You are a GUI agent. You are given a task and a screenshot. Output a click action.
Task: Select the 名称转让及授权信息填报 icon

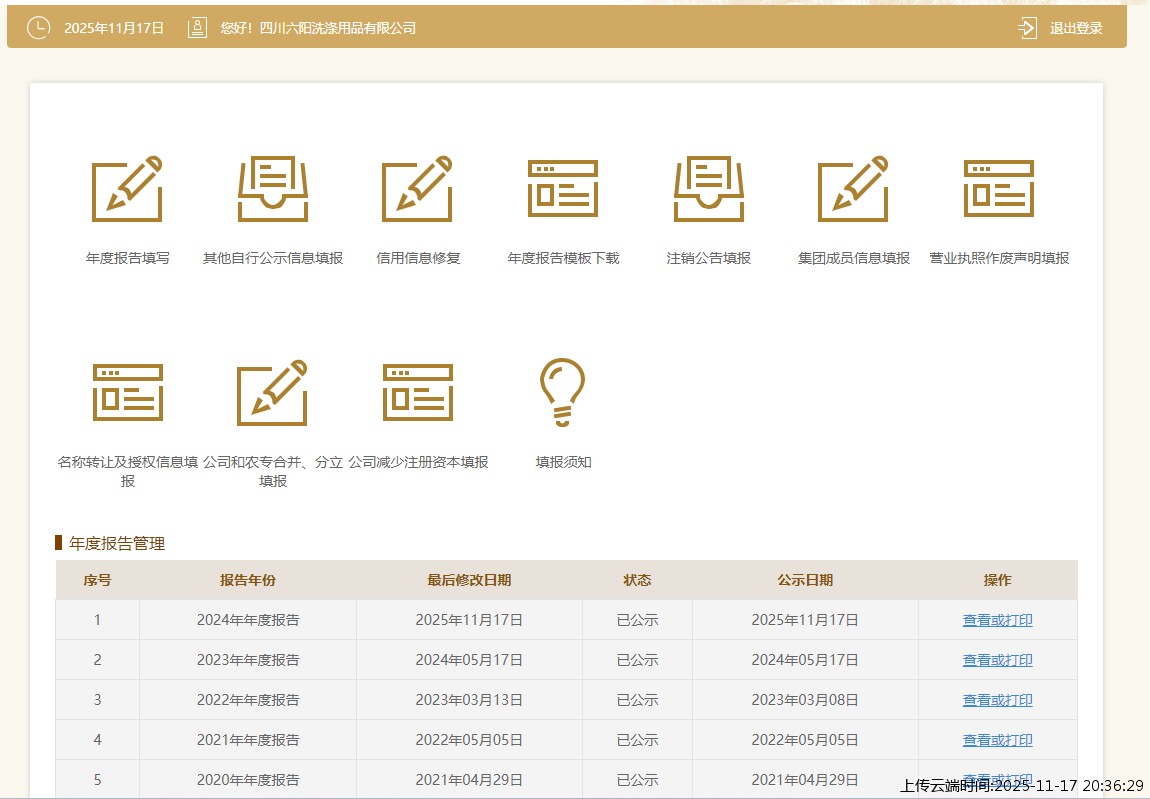[x=127, y=393]
